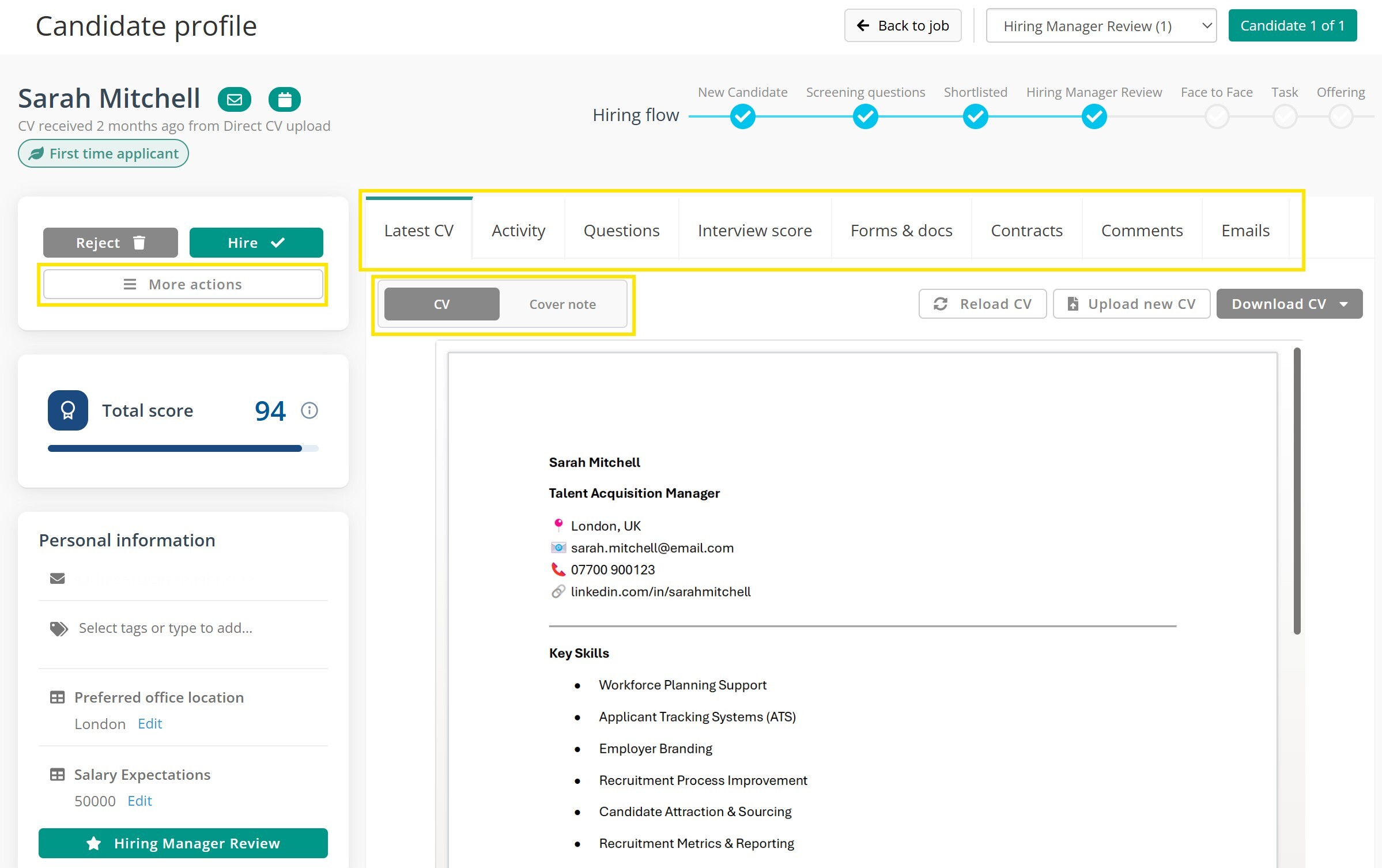Select the Contracts tab
Image resolution: width=1382 pixels, height=868 pixels.
1027,231
